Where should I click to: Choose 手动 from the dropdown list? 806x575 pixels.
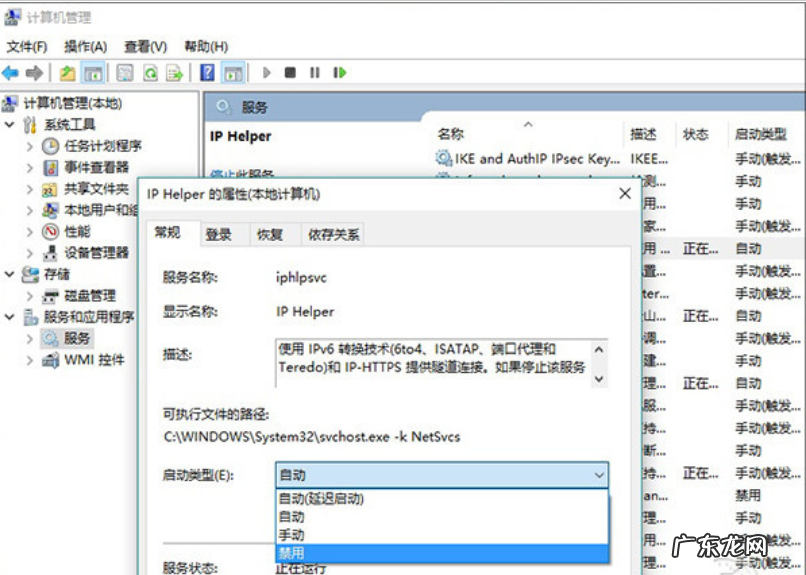(442, 535)
